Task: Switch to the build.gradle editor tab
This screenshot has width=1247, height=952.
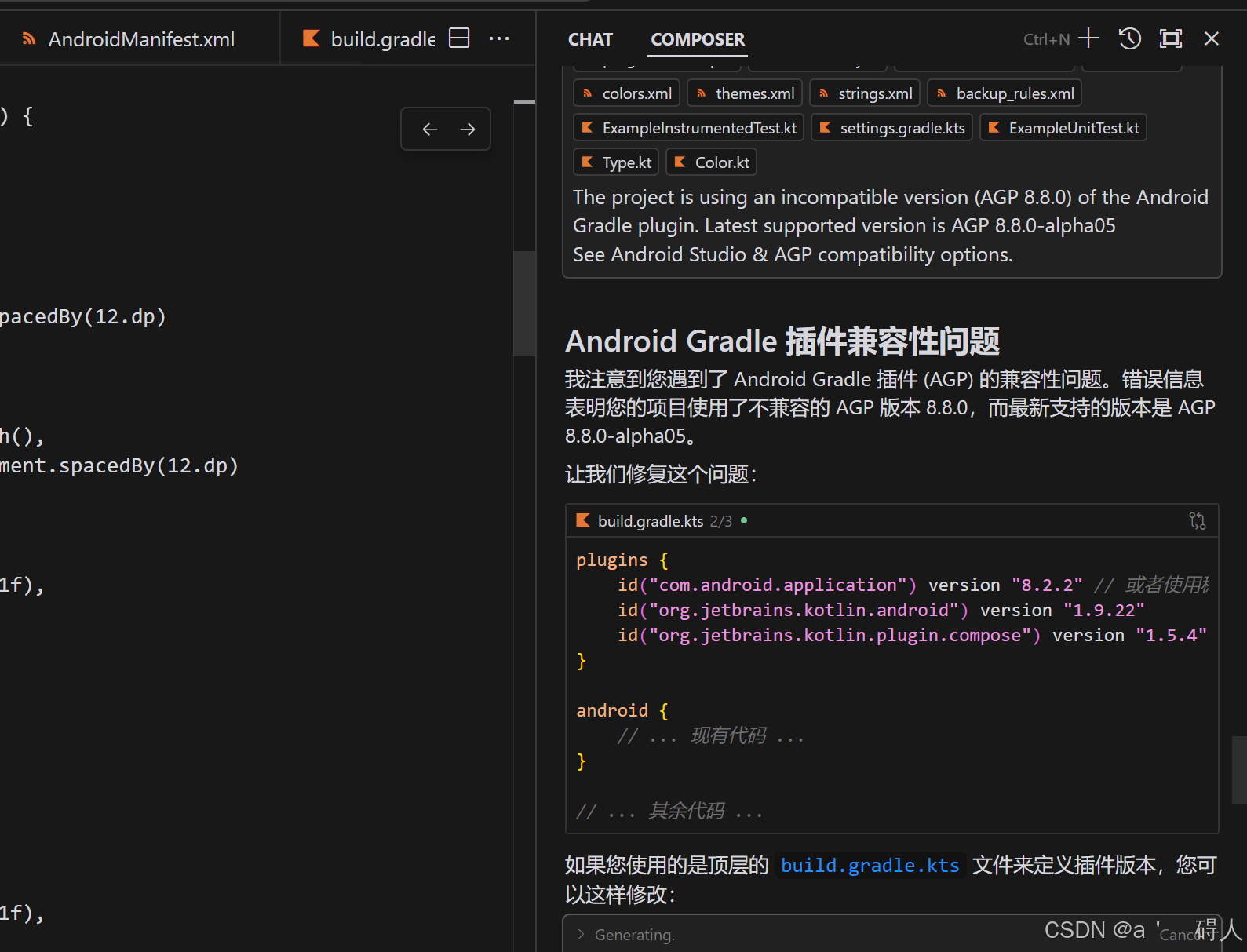Action: coord(369,39)
